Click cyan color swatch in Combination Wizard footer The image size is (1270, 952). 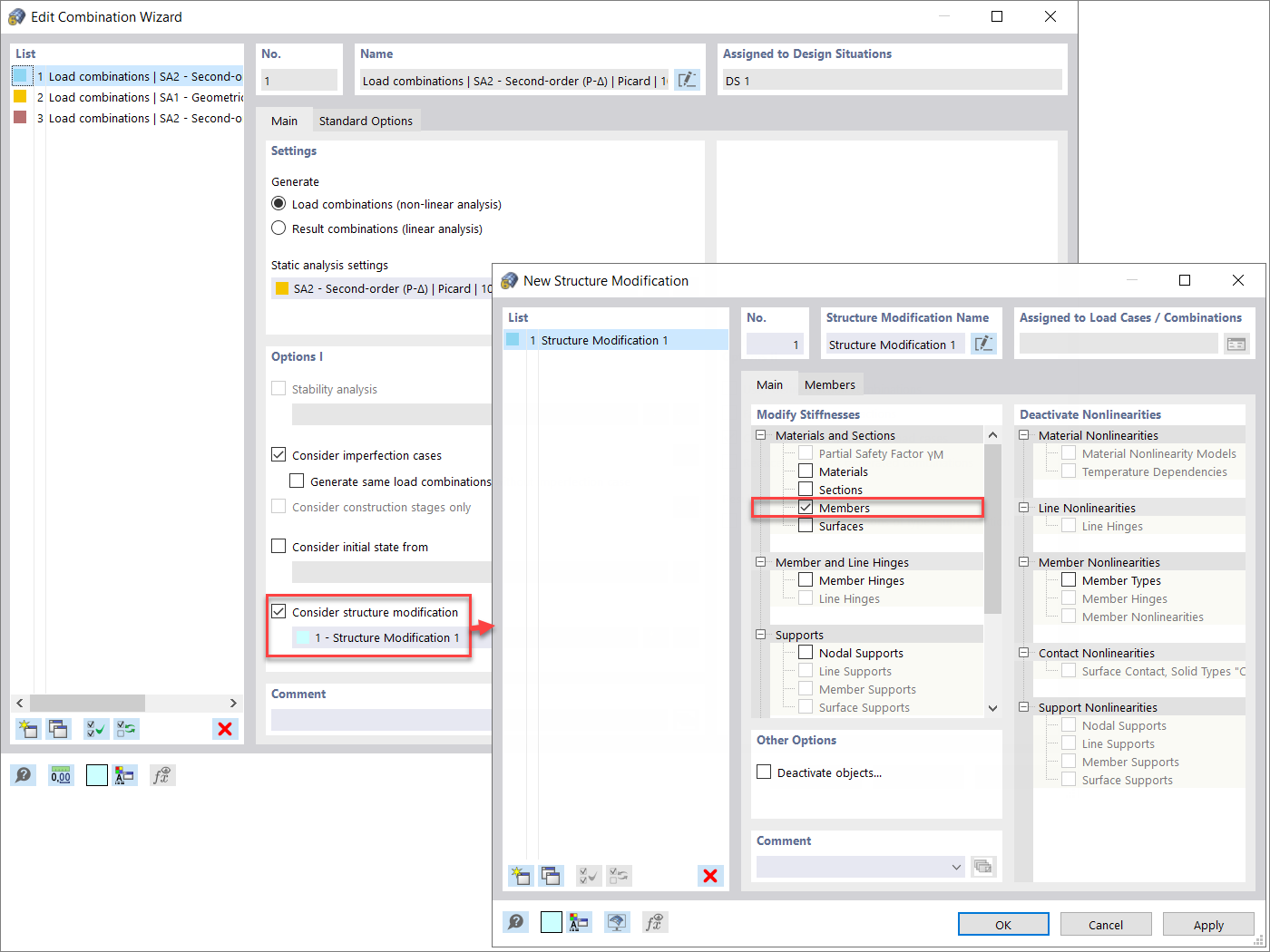tap(97, 775)
